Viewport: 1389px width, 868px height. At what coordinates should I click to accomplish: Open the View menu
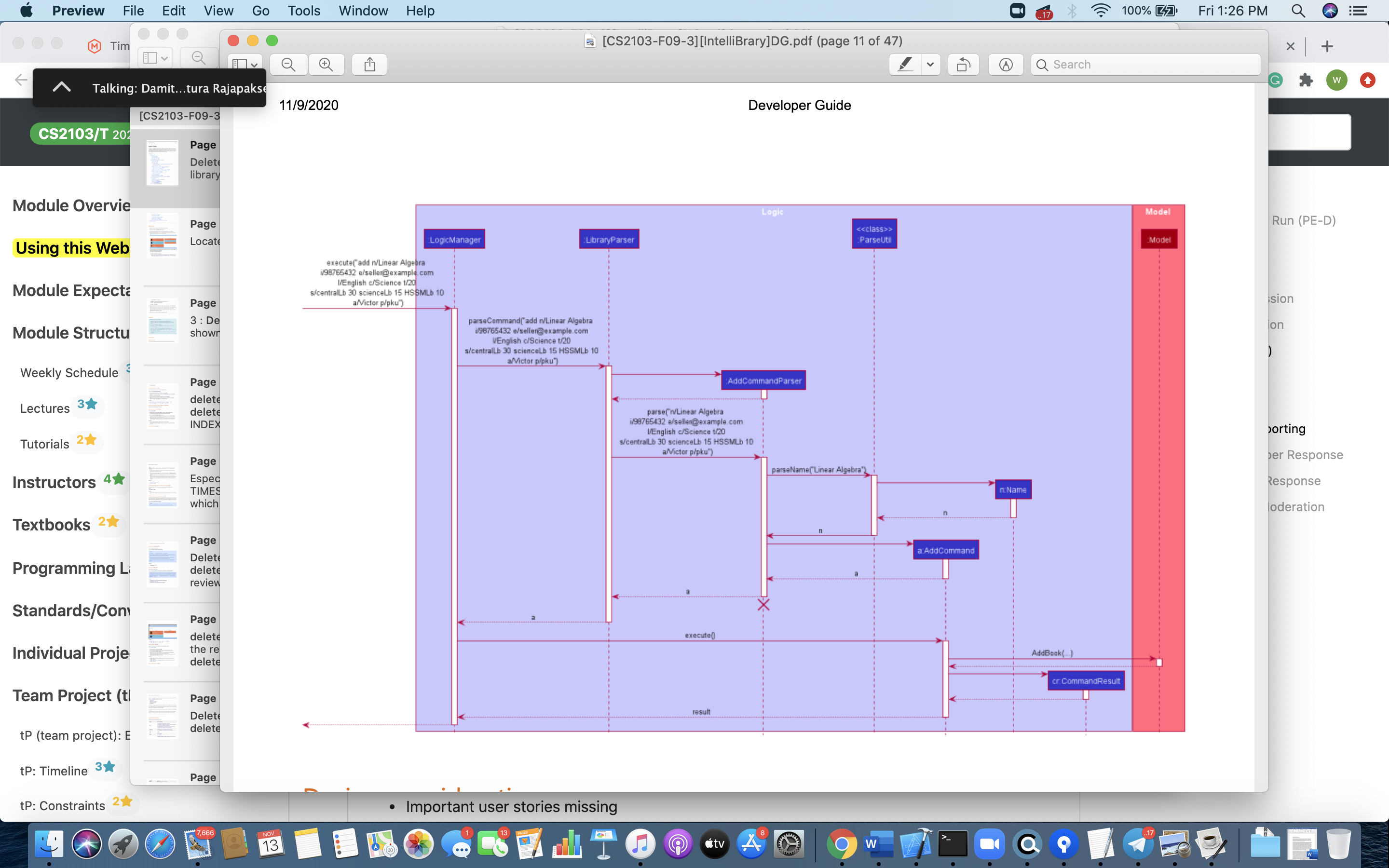(x=218, y=11)
